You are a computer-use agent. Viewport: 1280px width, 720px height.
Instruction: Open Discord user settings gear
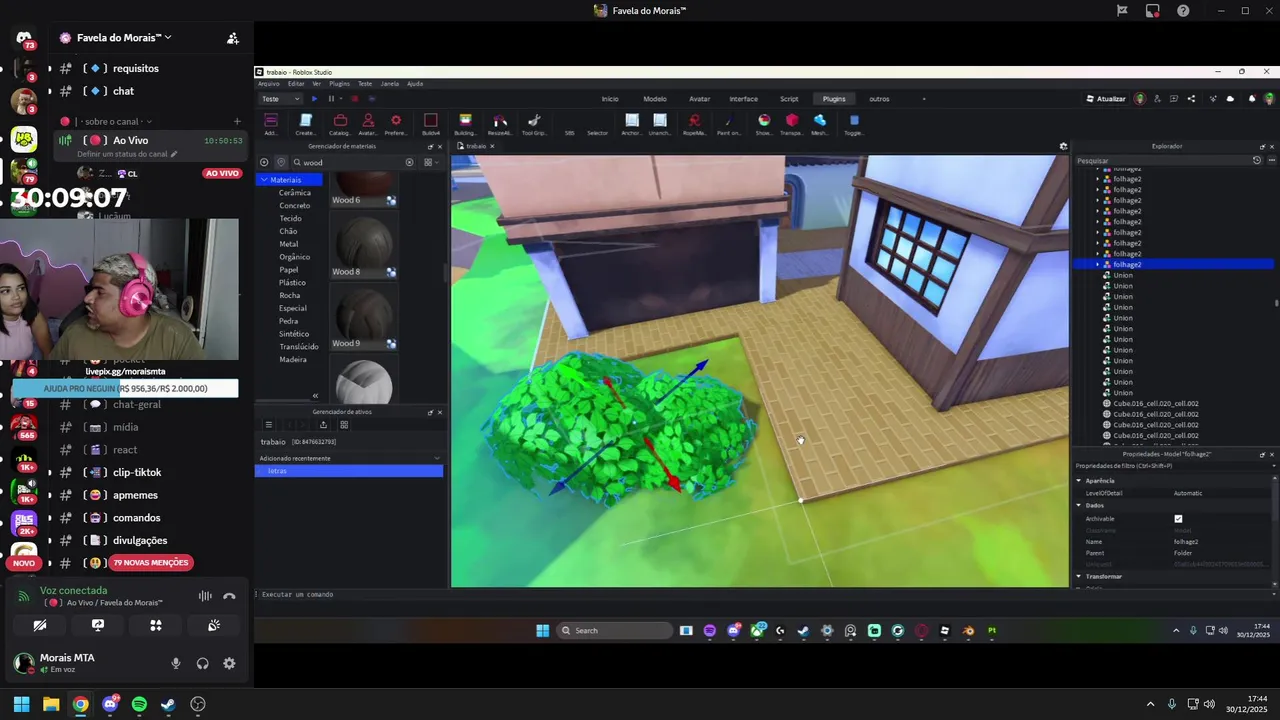coord(229,663)
